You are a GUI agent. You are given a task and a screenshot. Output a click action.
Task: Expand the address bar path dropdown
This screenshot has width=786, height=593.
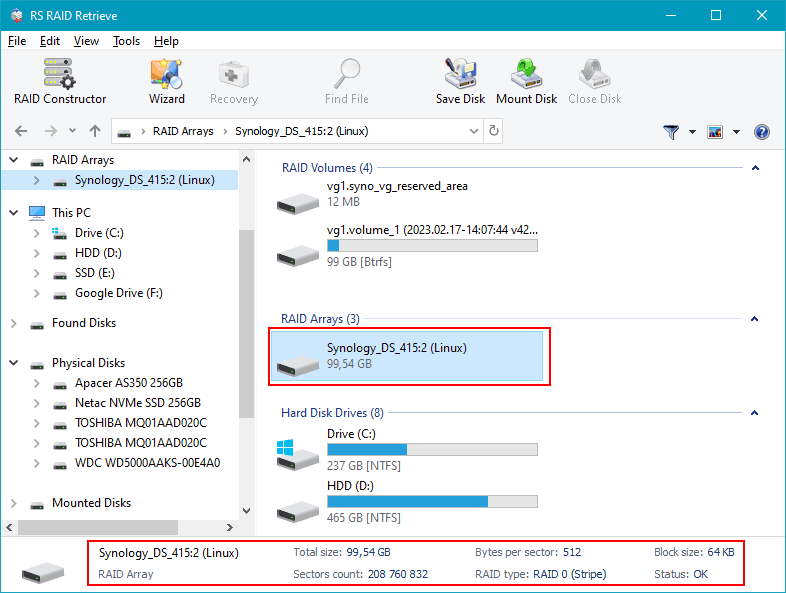click(473, 131)
